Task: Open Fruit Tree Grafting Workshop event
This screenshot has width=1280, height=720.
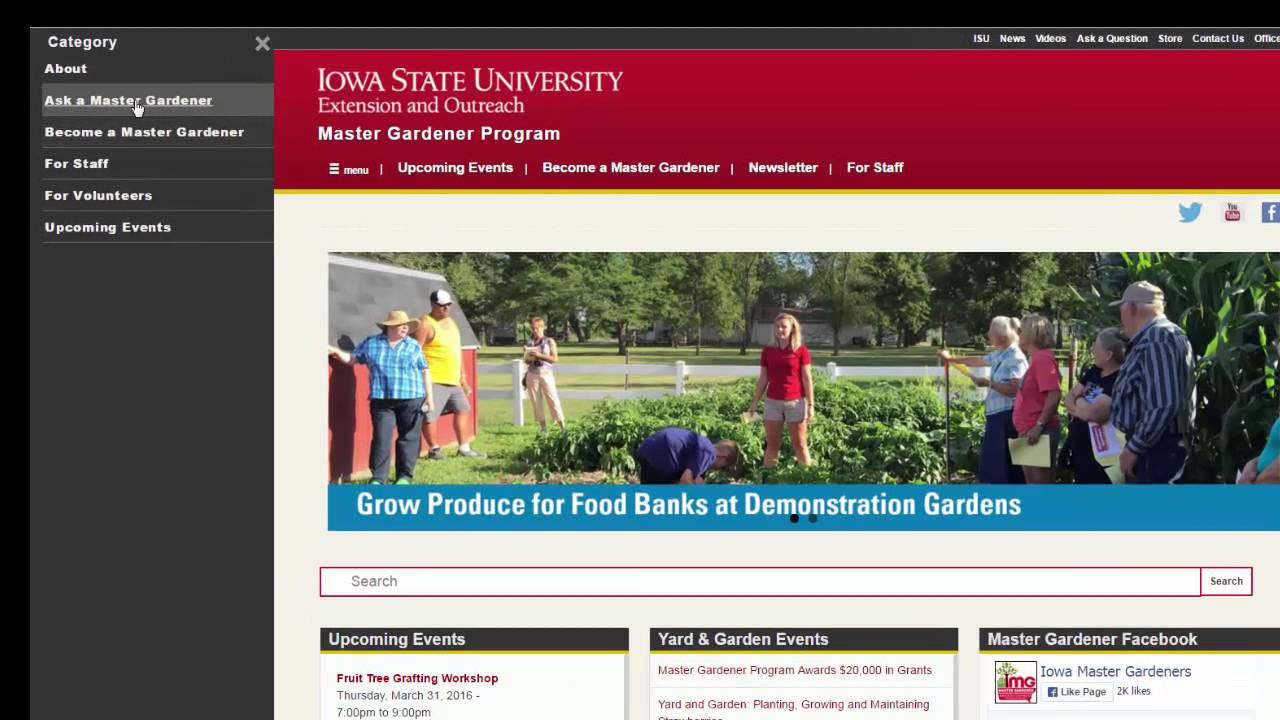Action: 417,678
